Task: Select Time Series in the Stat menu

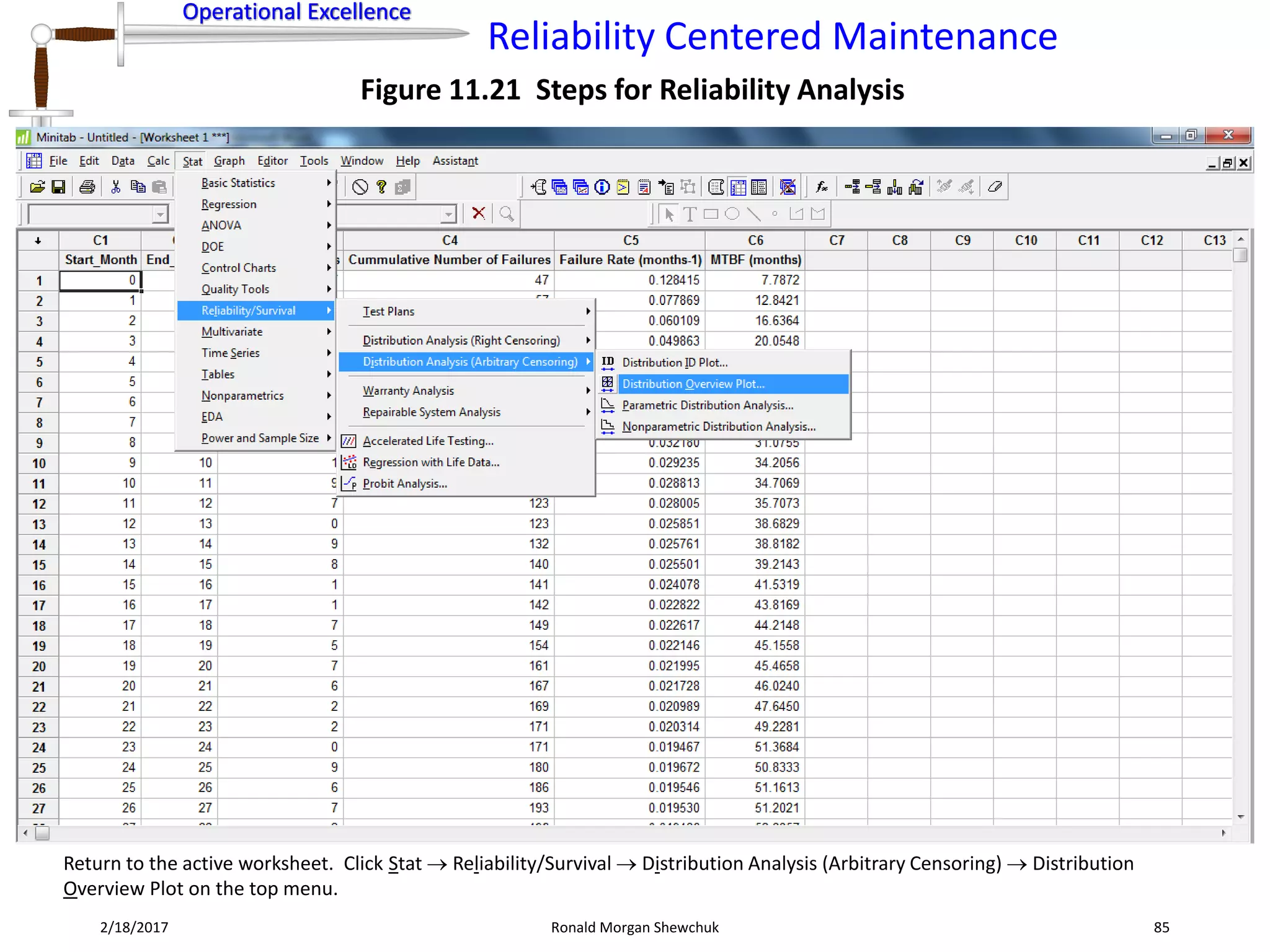Action: pyautogui.click(x=255, y=353)
